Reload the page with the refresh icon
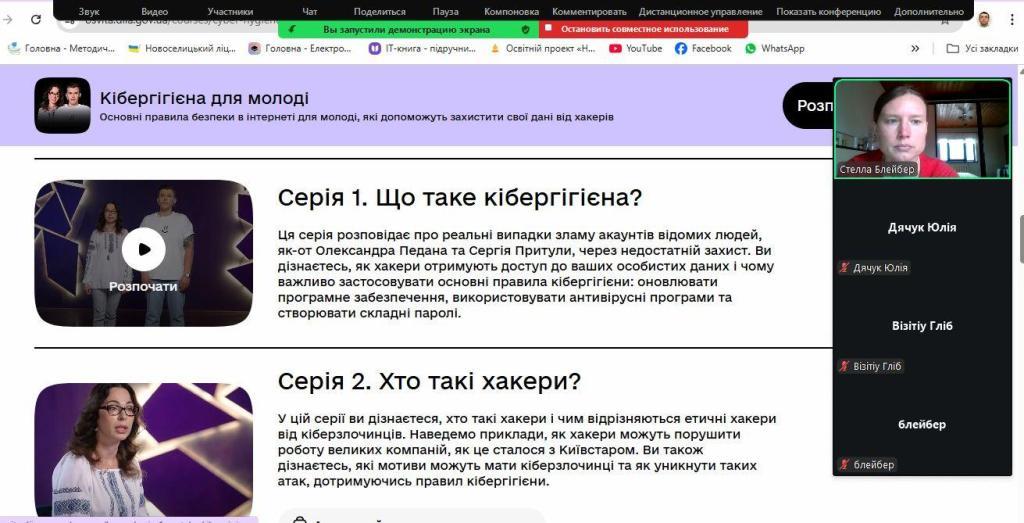Image resolution: width=1024 pixels, height=523 pixels. pyautogui.click(x=37, y=19)
